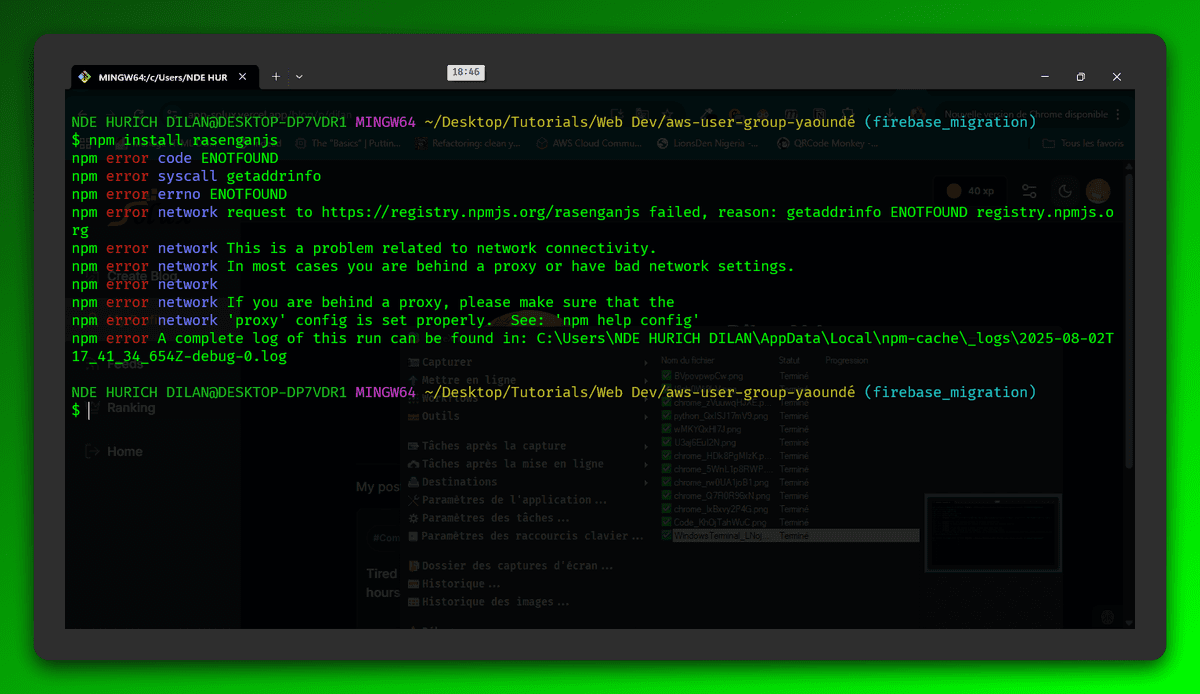The width and height of the screenshot is (1200, 694).
Task: Toggle checkbox for chrome_5WnL1p8RWP in ShareX
Action: tap(667, 468)
